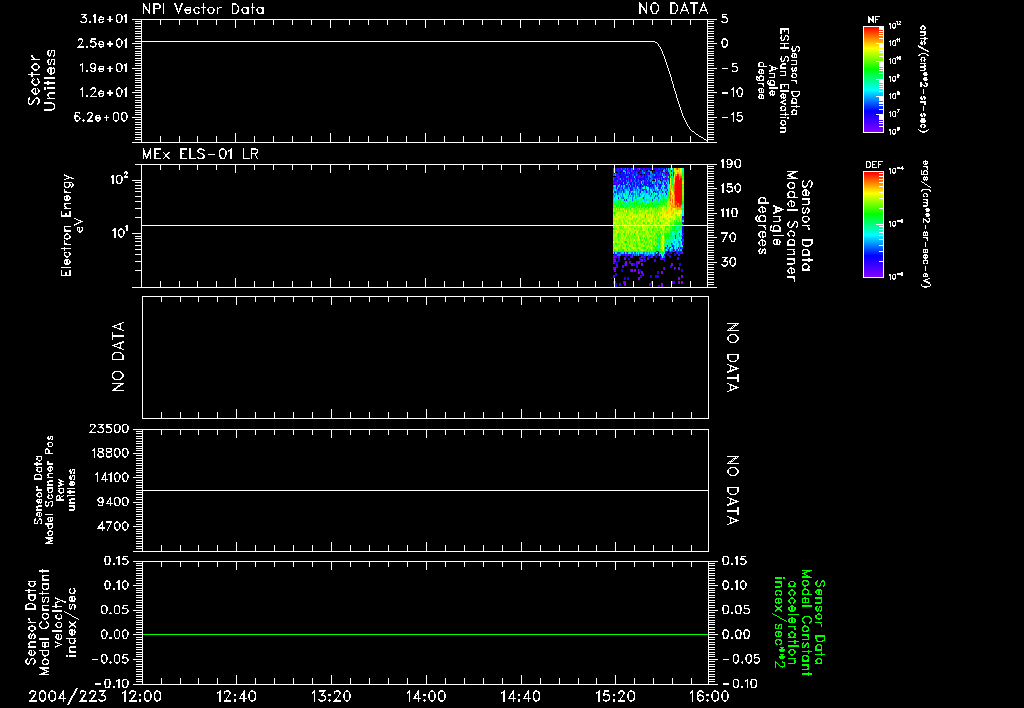Click the 'ESH Sun Elevation Angle' axis label

[x=778, y=80]
